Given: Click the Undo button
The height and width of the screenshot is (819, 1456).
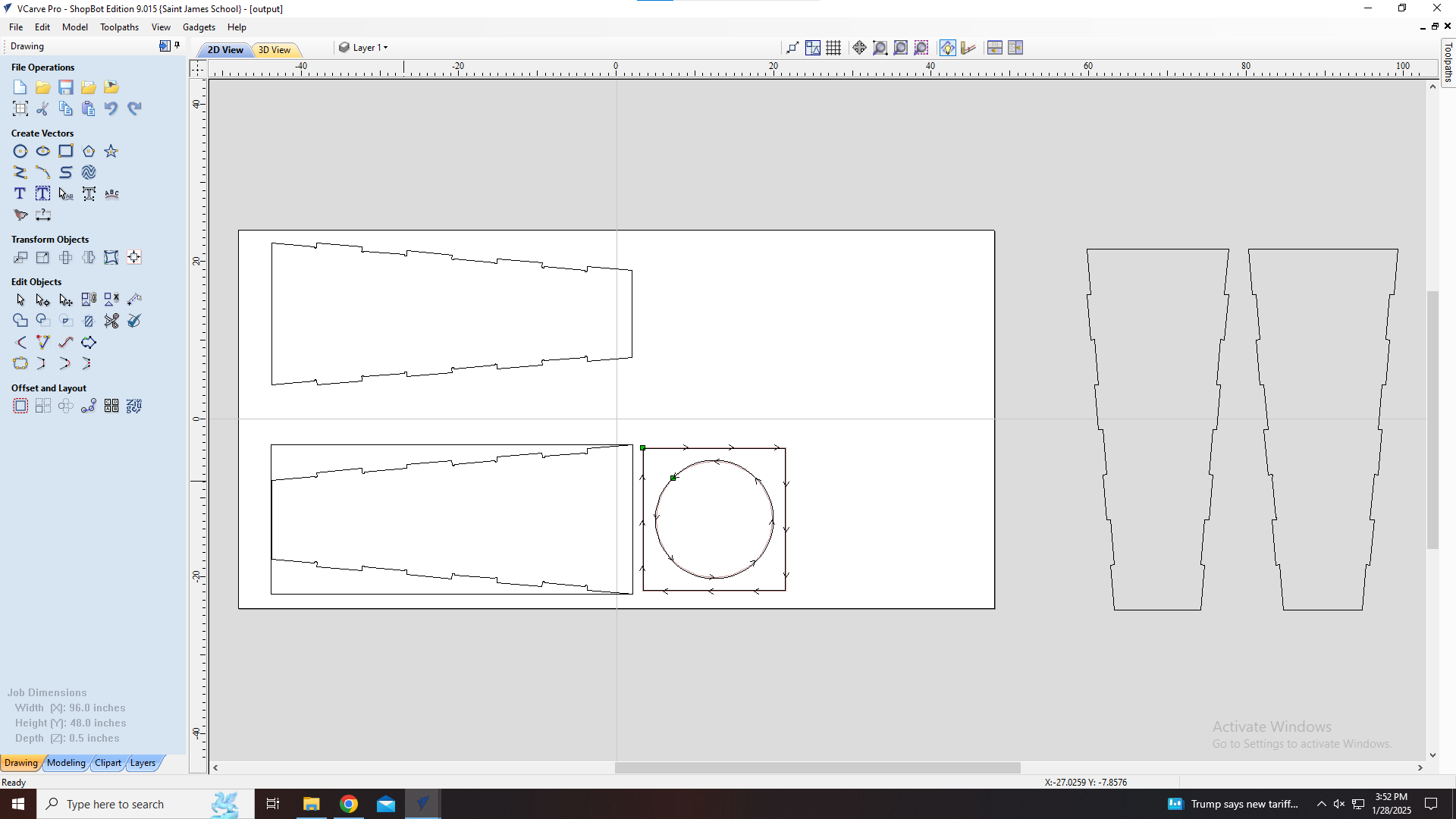Looking at the screenshot, I should click(x=111, y=109).
